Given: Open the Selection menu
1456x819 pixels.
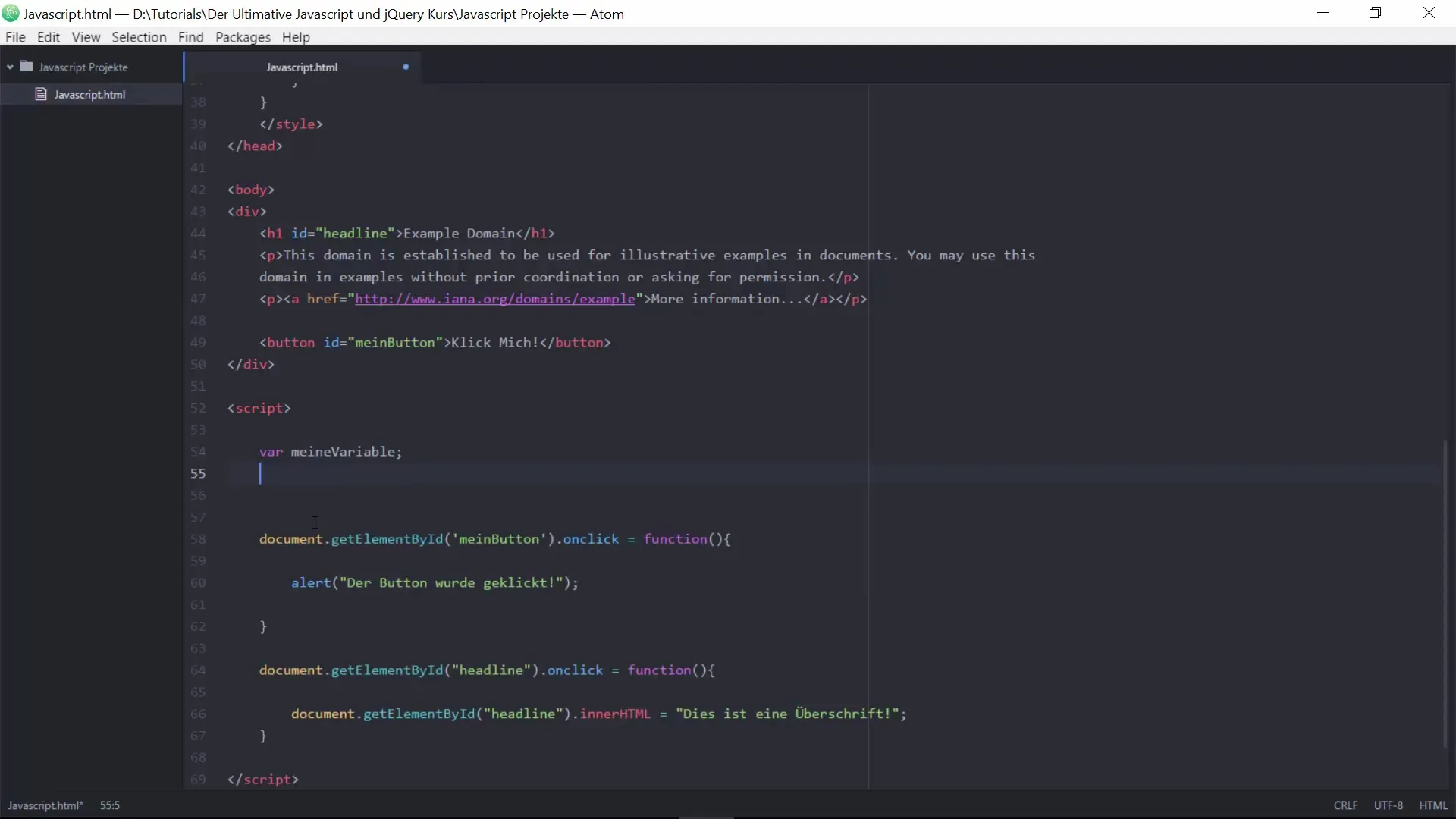Looking at the screenshot, I should click(139, 37).
